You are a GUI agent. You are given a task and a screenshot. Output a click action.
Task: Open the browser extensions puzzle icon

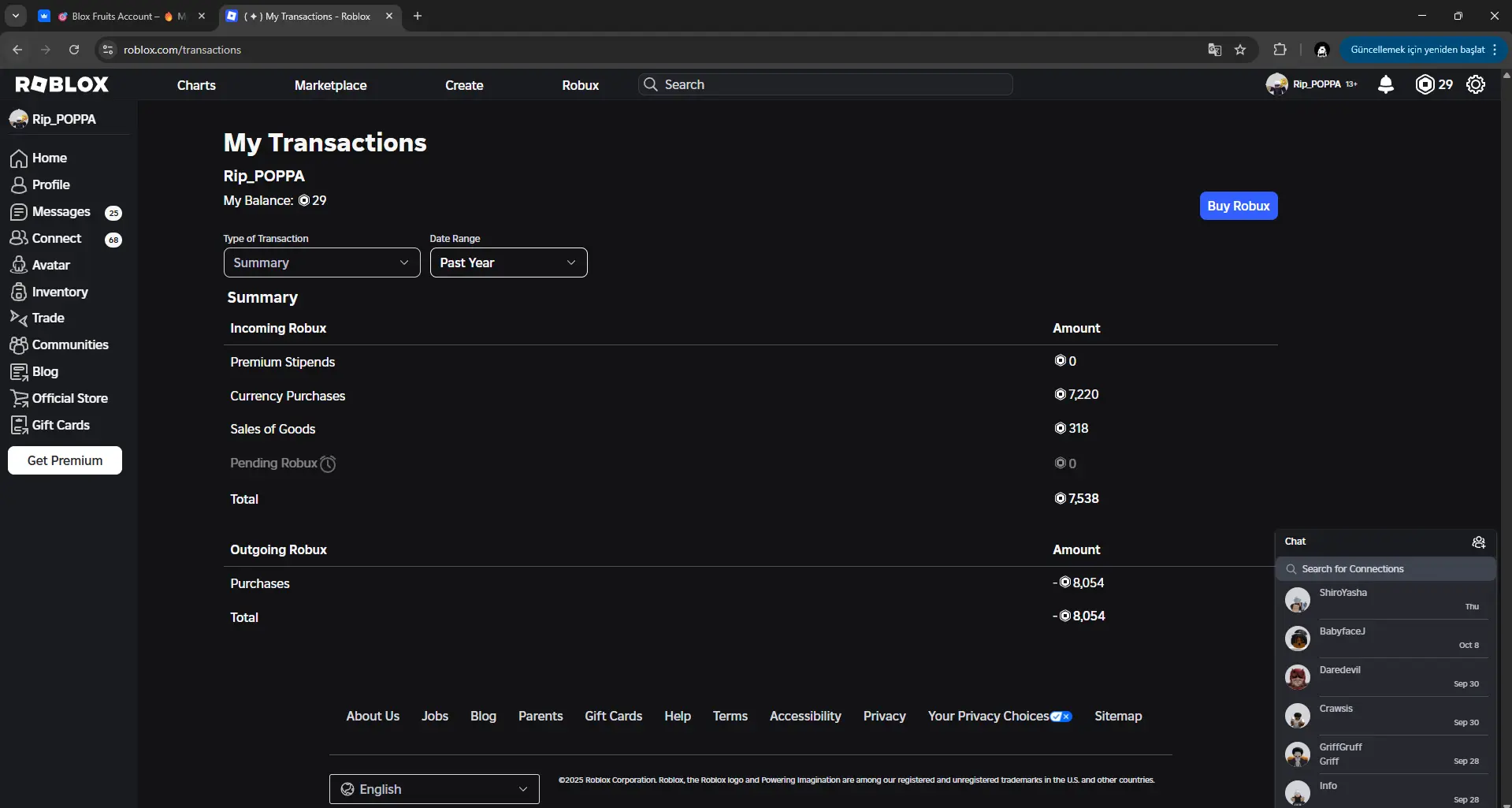pyautogui.click(x=1280, y=50)
